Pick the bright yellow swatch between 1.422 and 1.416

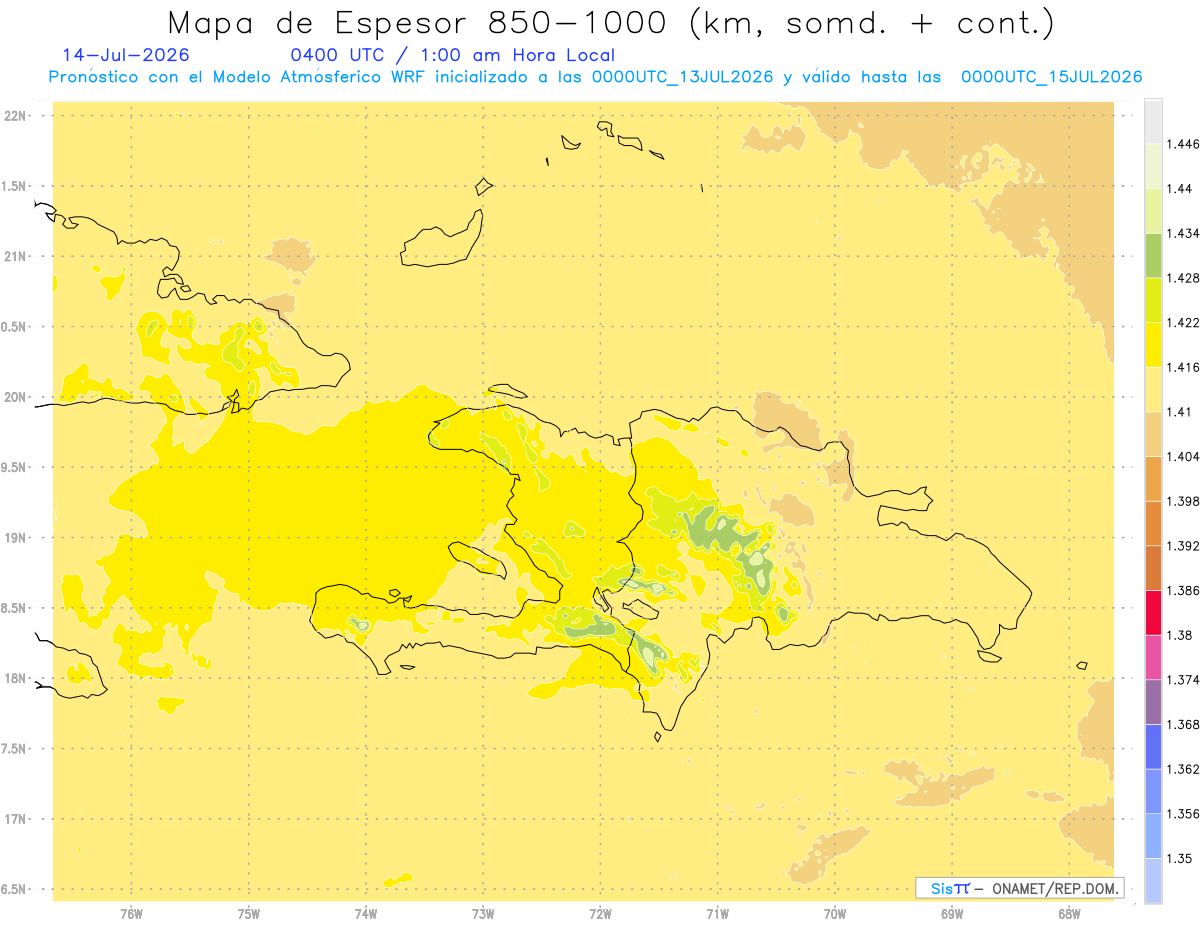click(1153, 344)
